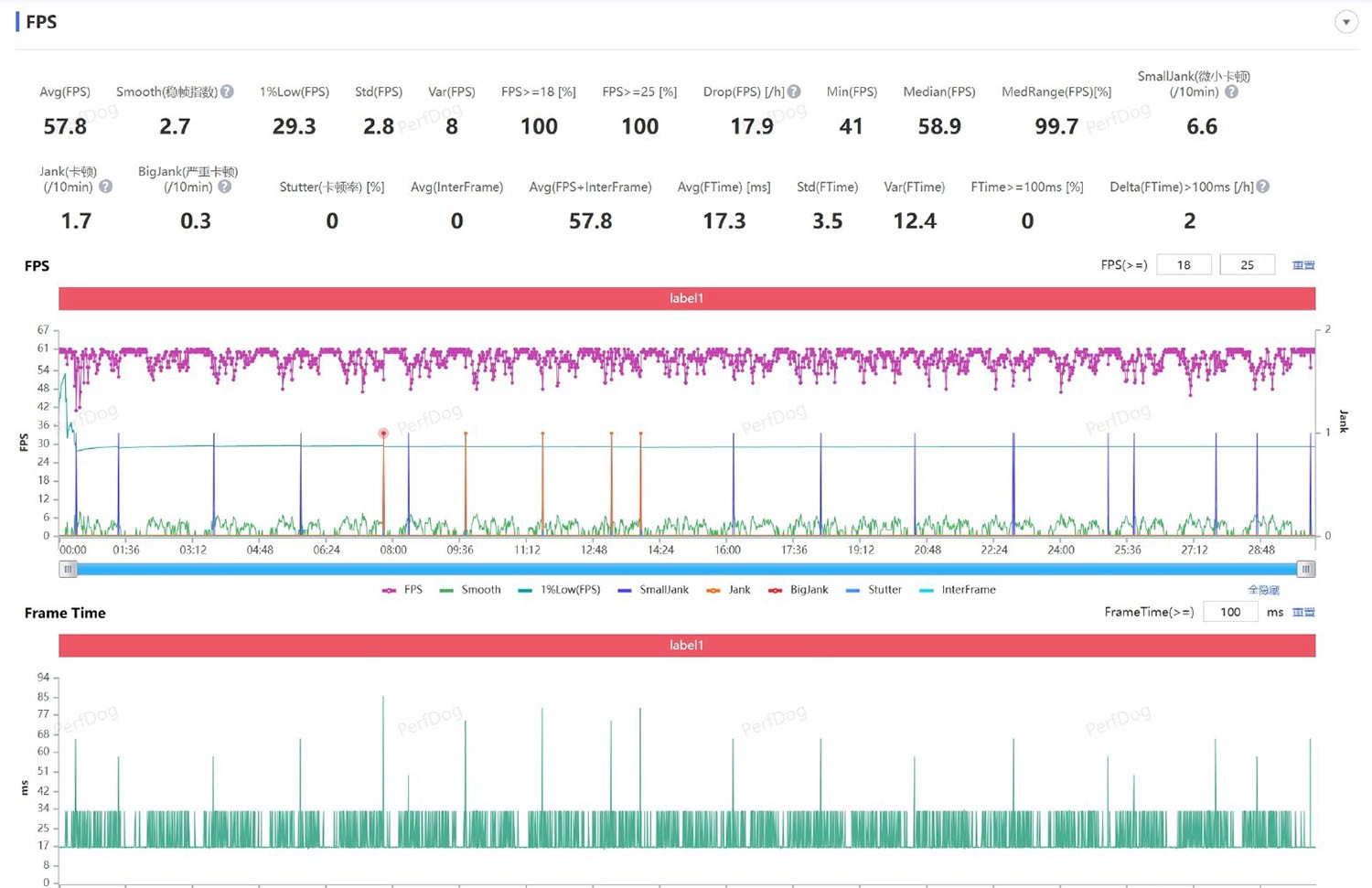The width and height of the screenshot is (1372, 888).
Task: Toggle Jank series in chart legend
Action: tap(728, 590)
